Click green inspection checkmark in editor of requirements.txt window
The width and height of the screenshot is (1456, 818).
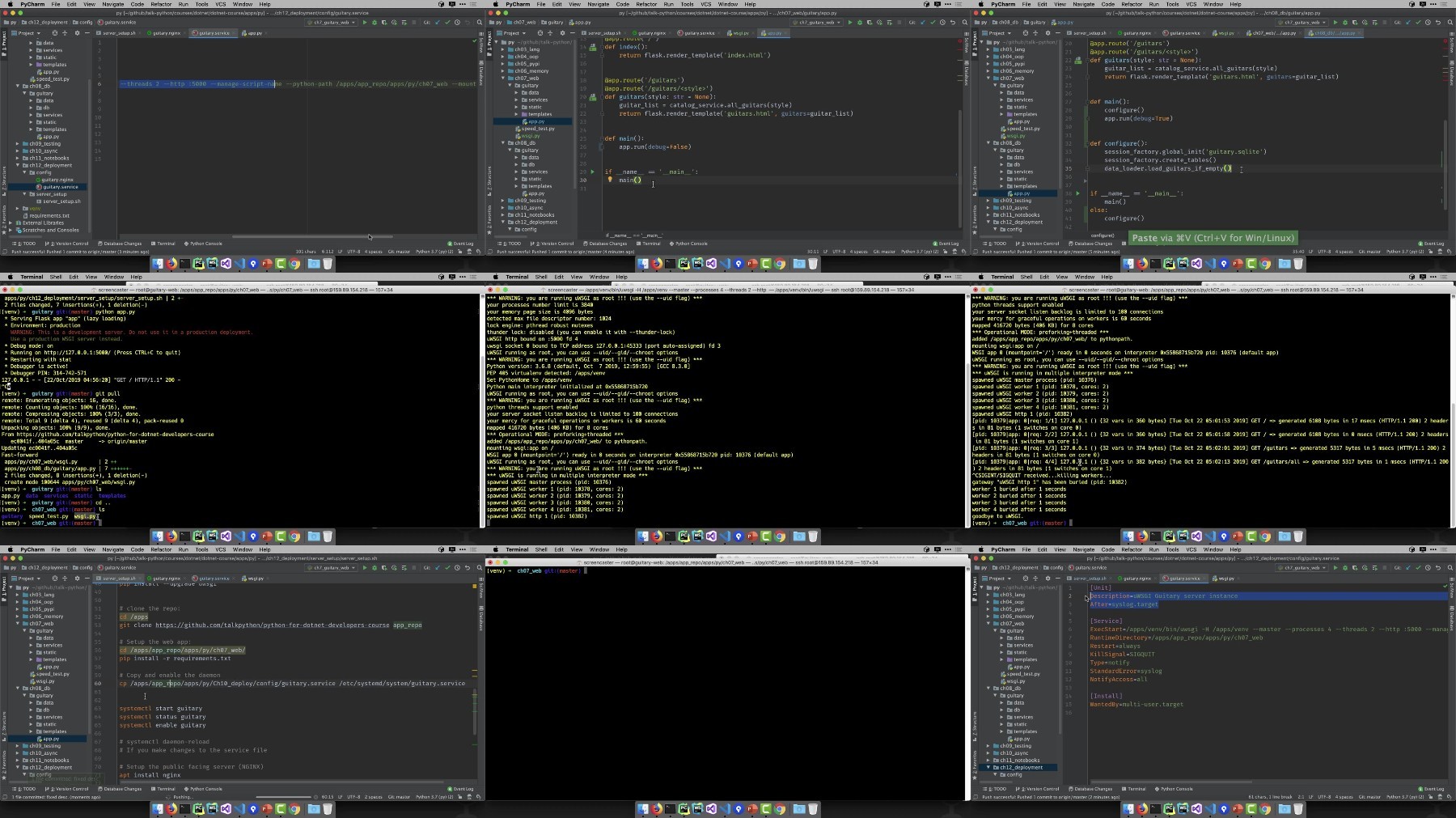[475, 41]
